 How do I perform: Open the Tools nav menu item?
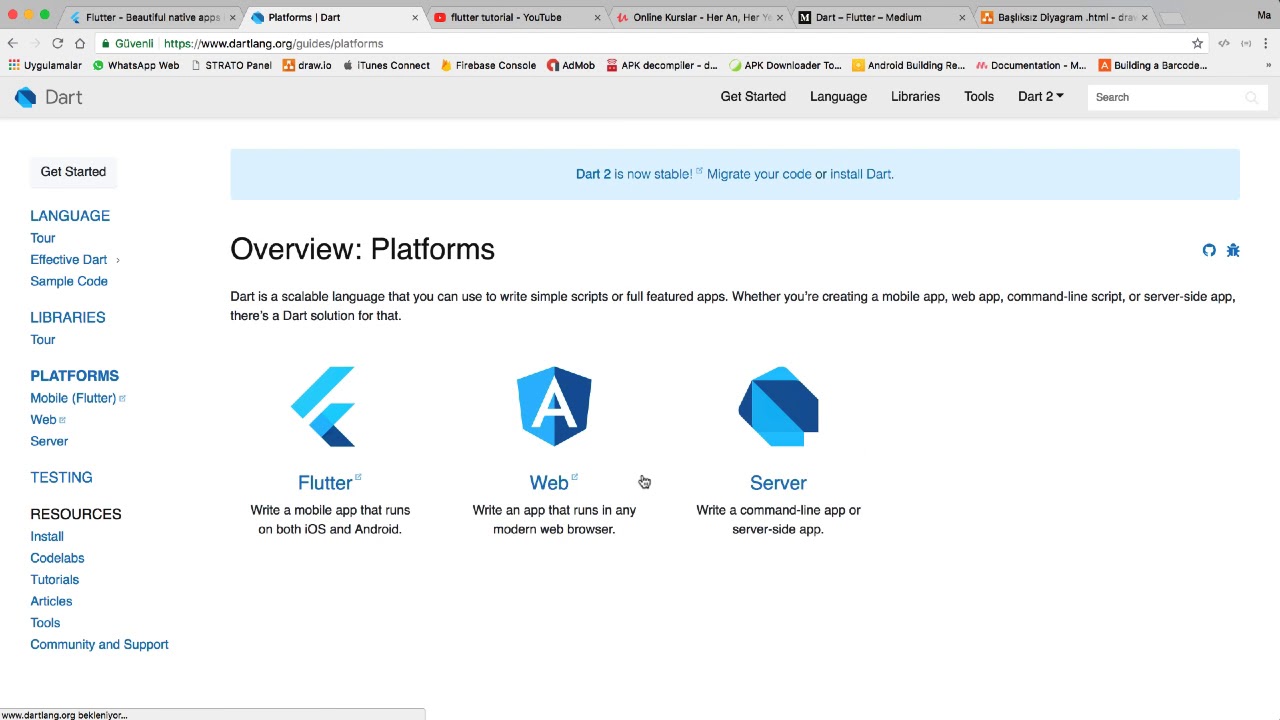click(x=979, y=97)
